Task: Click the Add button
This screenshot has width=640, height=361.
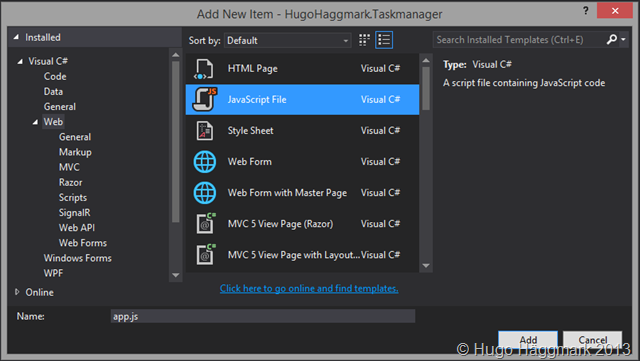Action: 528,340
